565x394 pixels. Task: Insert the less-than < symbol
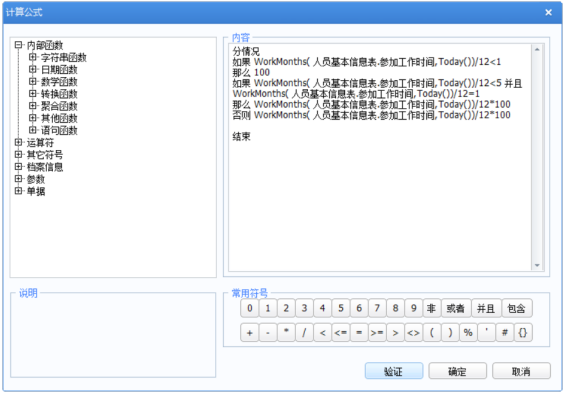(x=322, y=332)
